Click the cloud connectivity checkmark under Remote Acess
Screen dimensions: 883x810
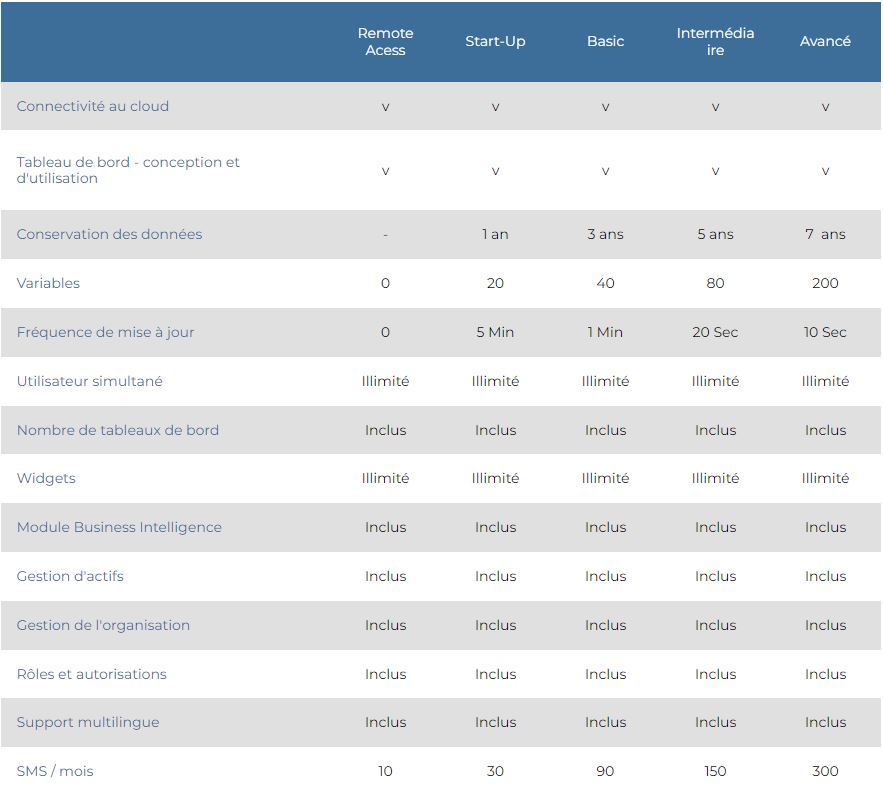pos(385,107)
